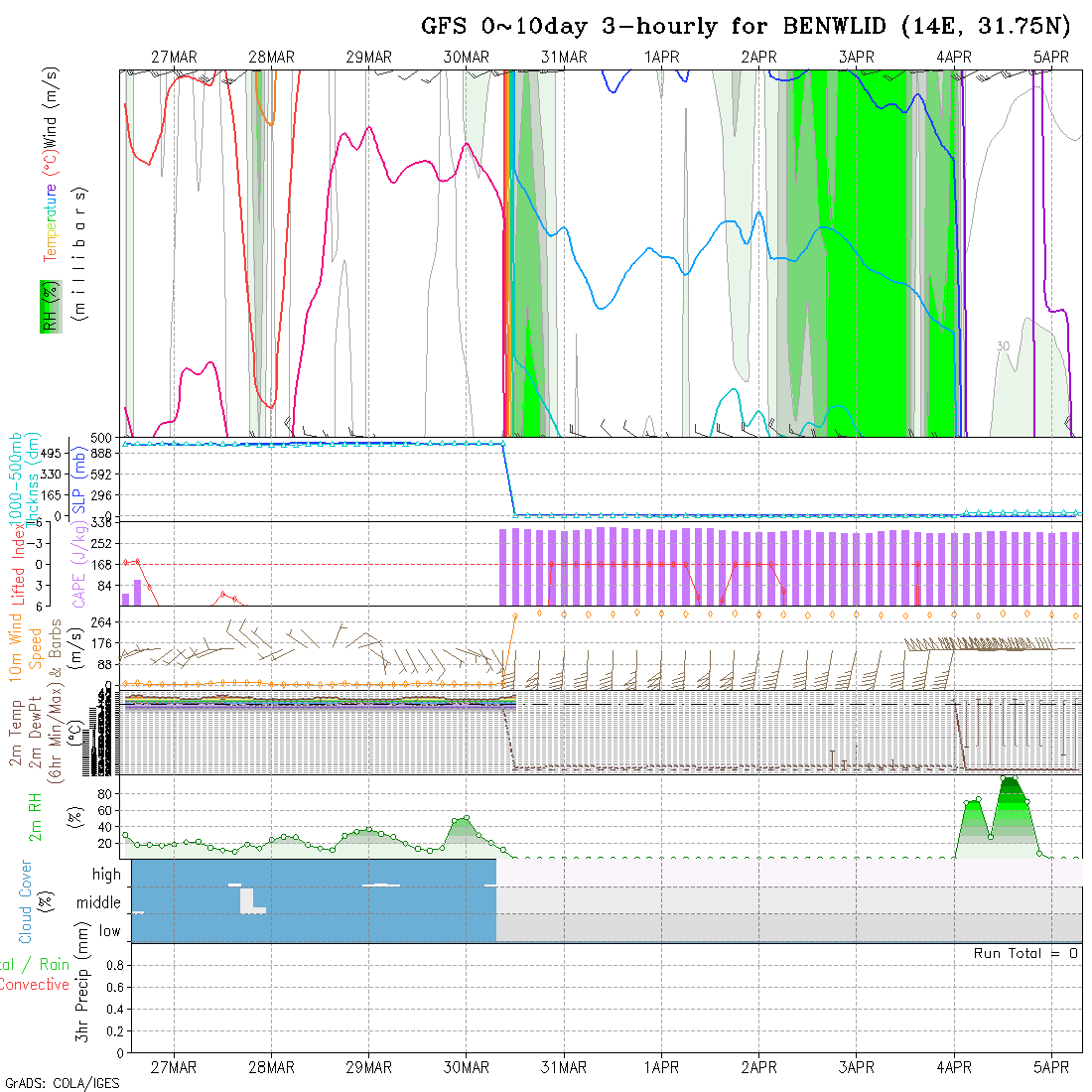Select the 27MAR label on top axis
1092x1092 pixels.
175,58
